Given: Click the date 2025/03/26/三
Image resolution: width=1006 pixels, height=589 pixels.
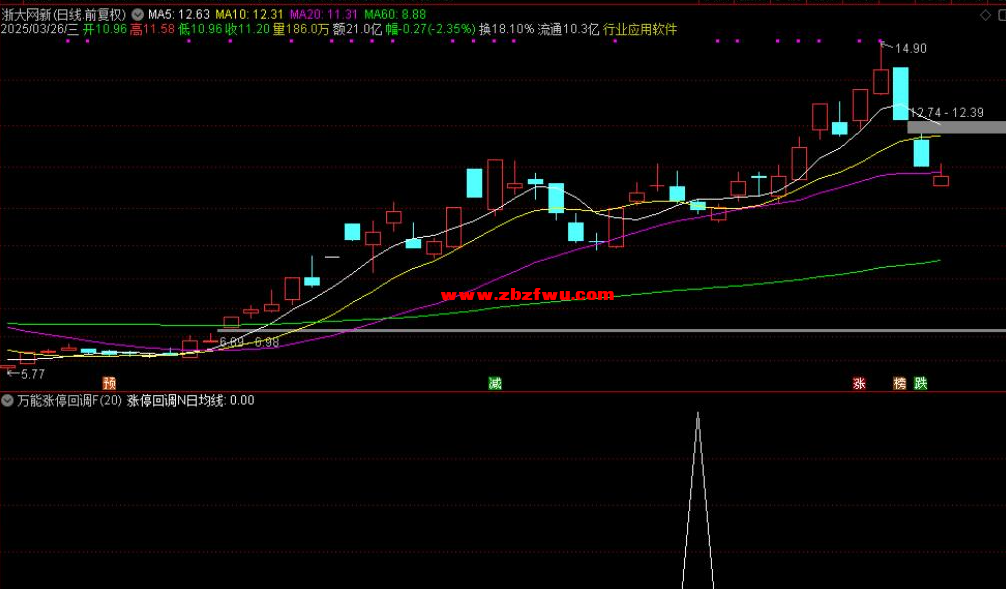Looking at the screenshot, I should pos(40,29).
